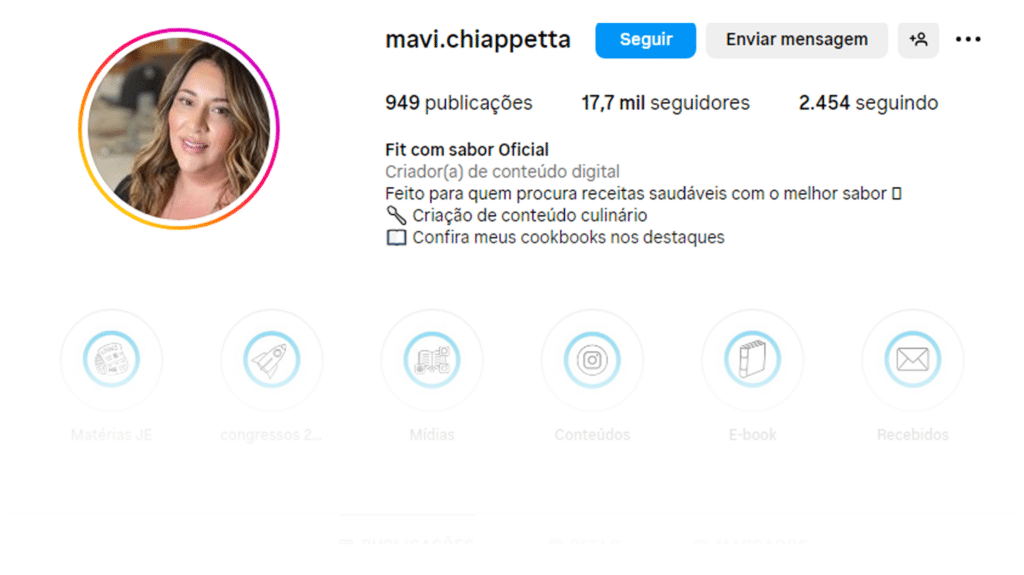View mavi.chiappetta profile picture story

(x=179, y=129)
